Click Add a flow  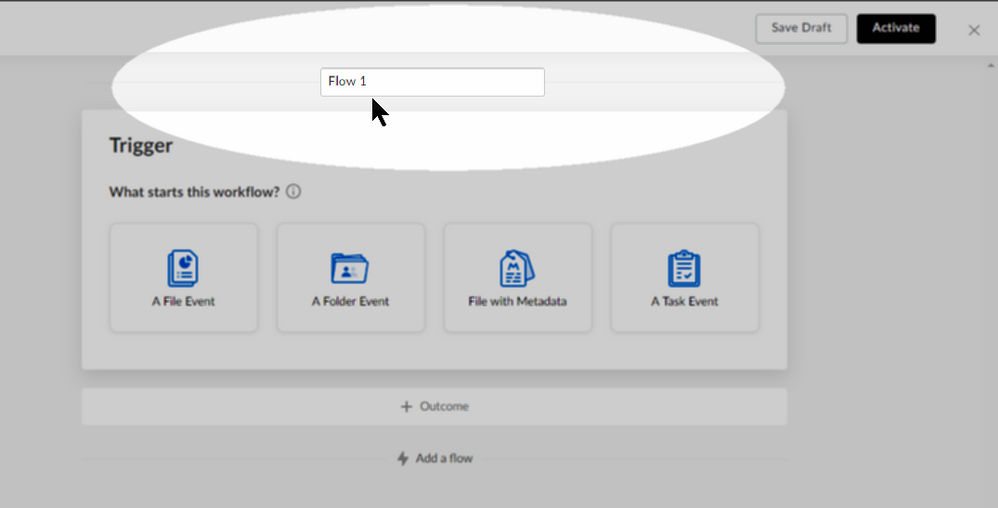pyautogui.click(x=435, y=458)
